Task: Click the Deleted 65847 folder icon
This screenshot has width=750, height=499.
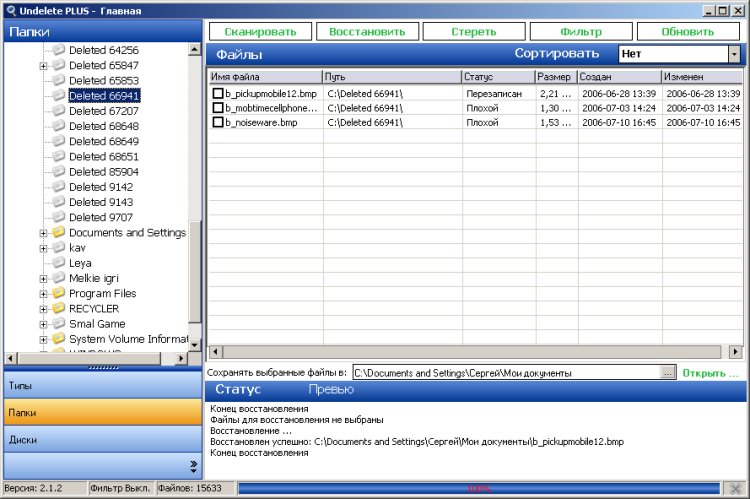Action: click(x=58, y=65)
